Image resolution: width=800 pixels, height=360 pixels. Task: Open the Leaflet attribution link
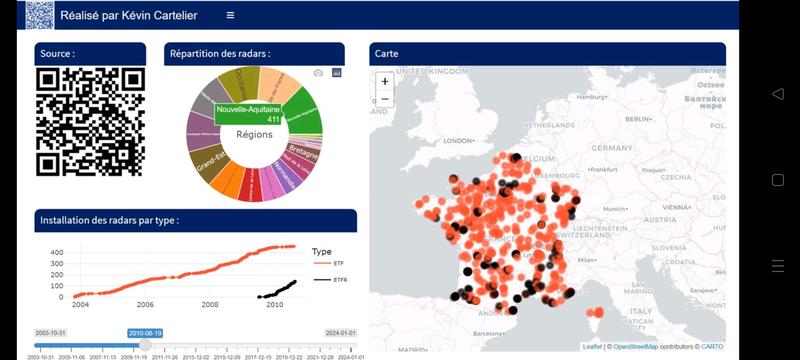(592, 347)
